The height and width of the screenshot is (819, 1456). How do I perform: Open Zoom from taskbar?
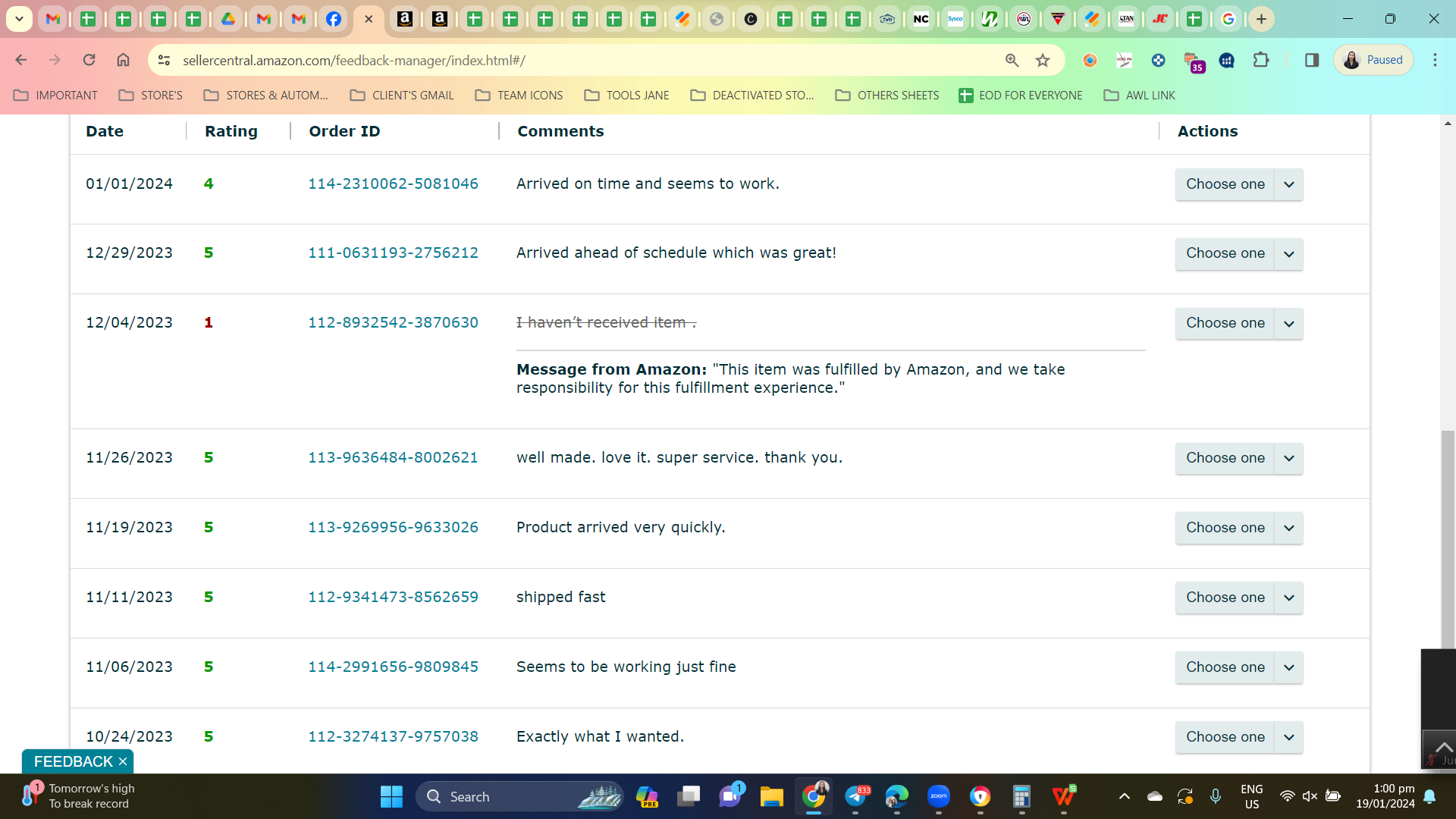click(x=939, y=796)
